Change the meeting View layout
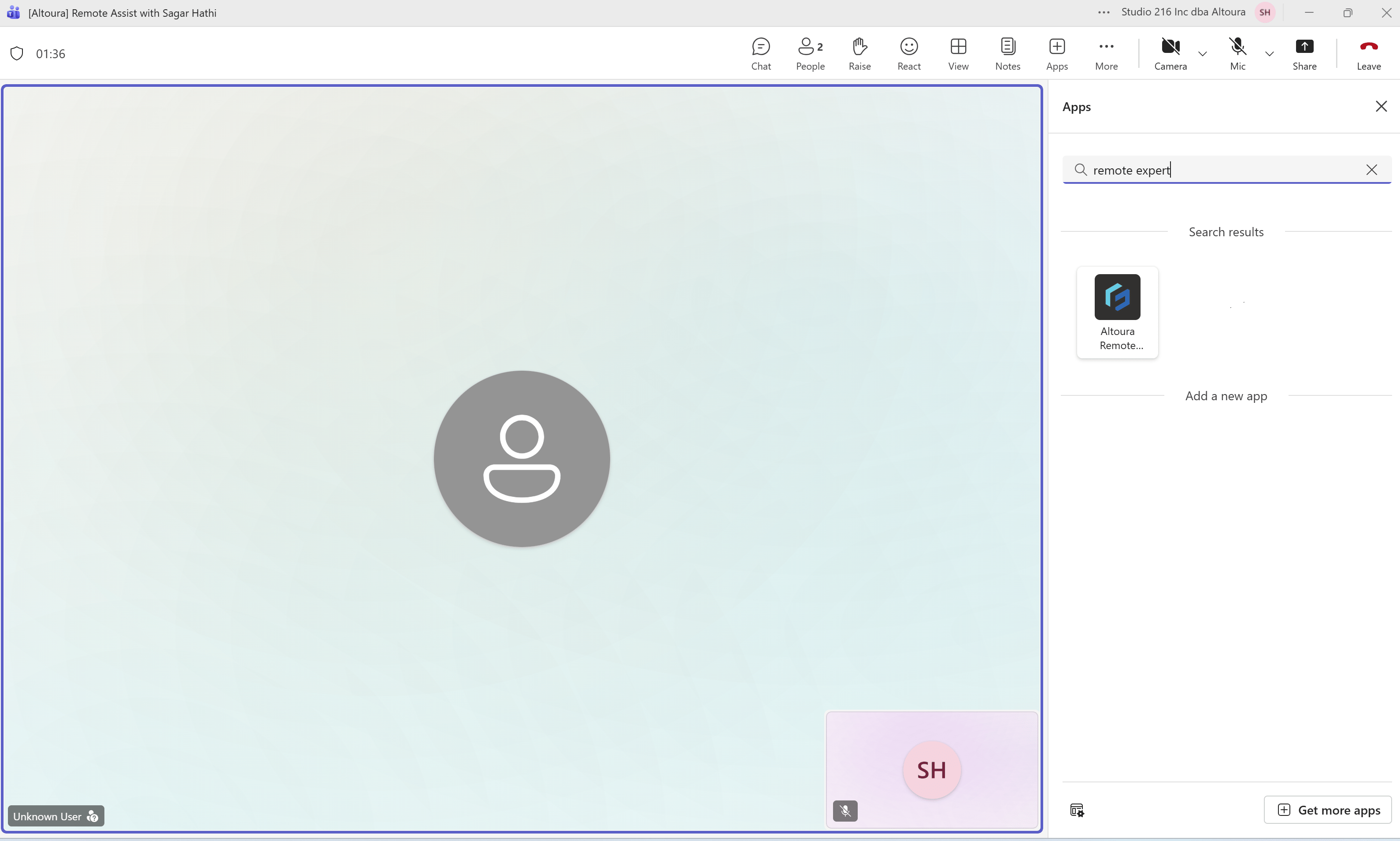The height and width of the screenshot is (841, 1400). 958,54
